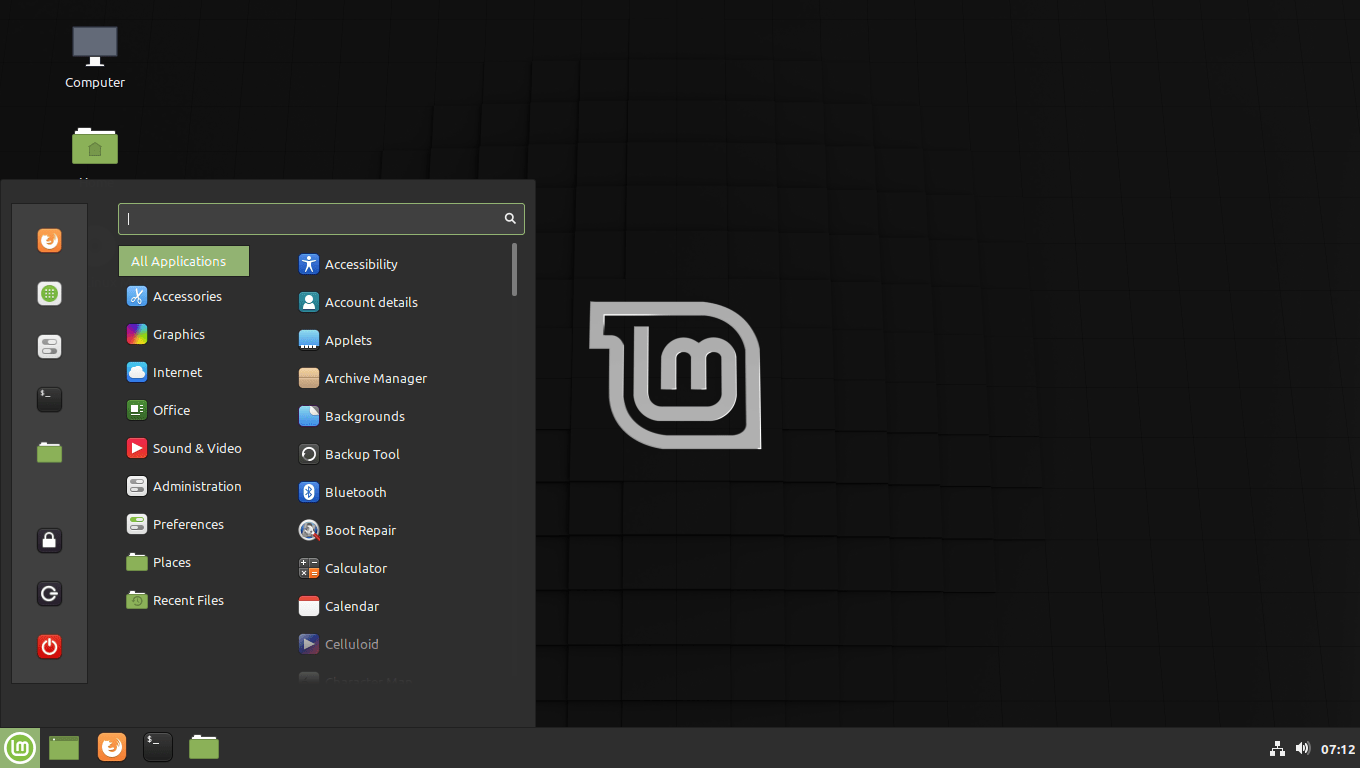
Task: Click the menu search text field
Action: point(312,219)
